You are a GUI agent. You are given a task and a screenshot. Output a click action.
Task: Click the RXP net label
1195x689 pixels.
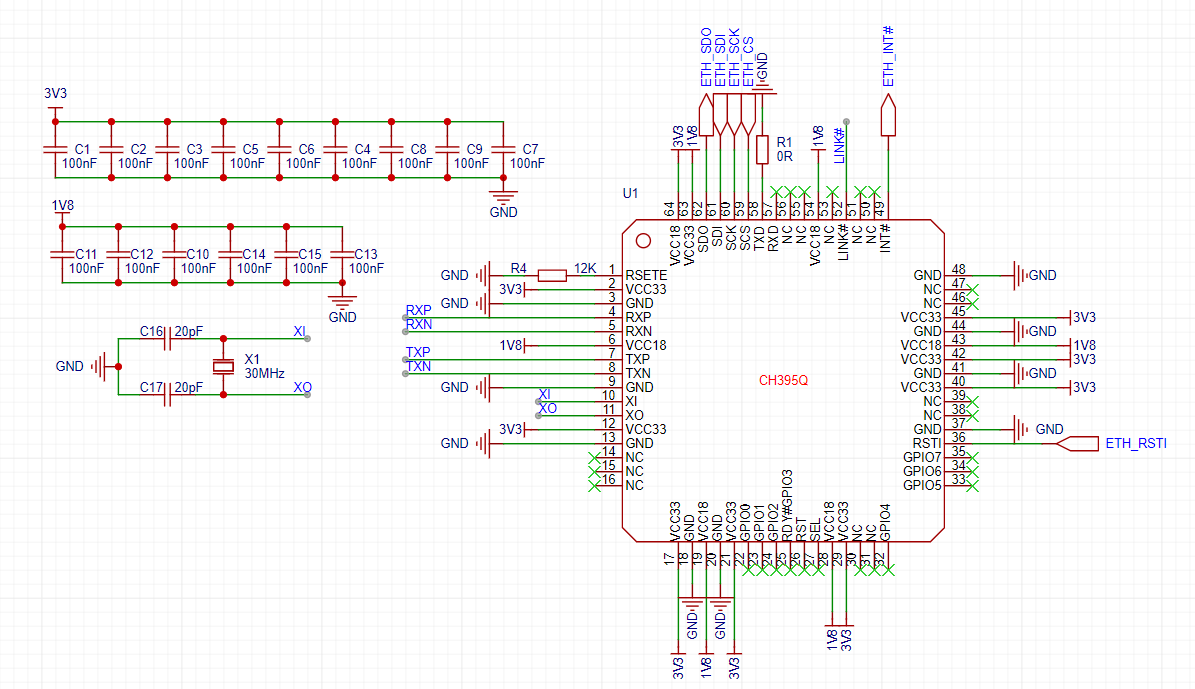click(x=418, y=310)
